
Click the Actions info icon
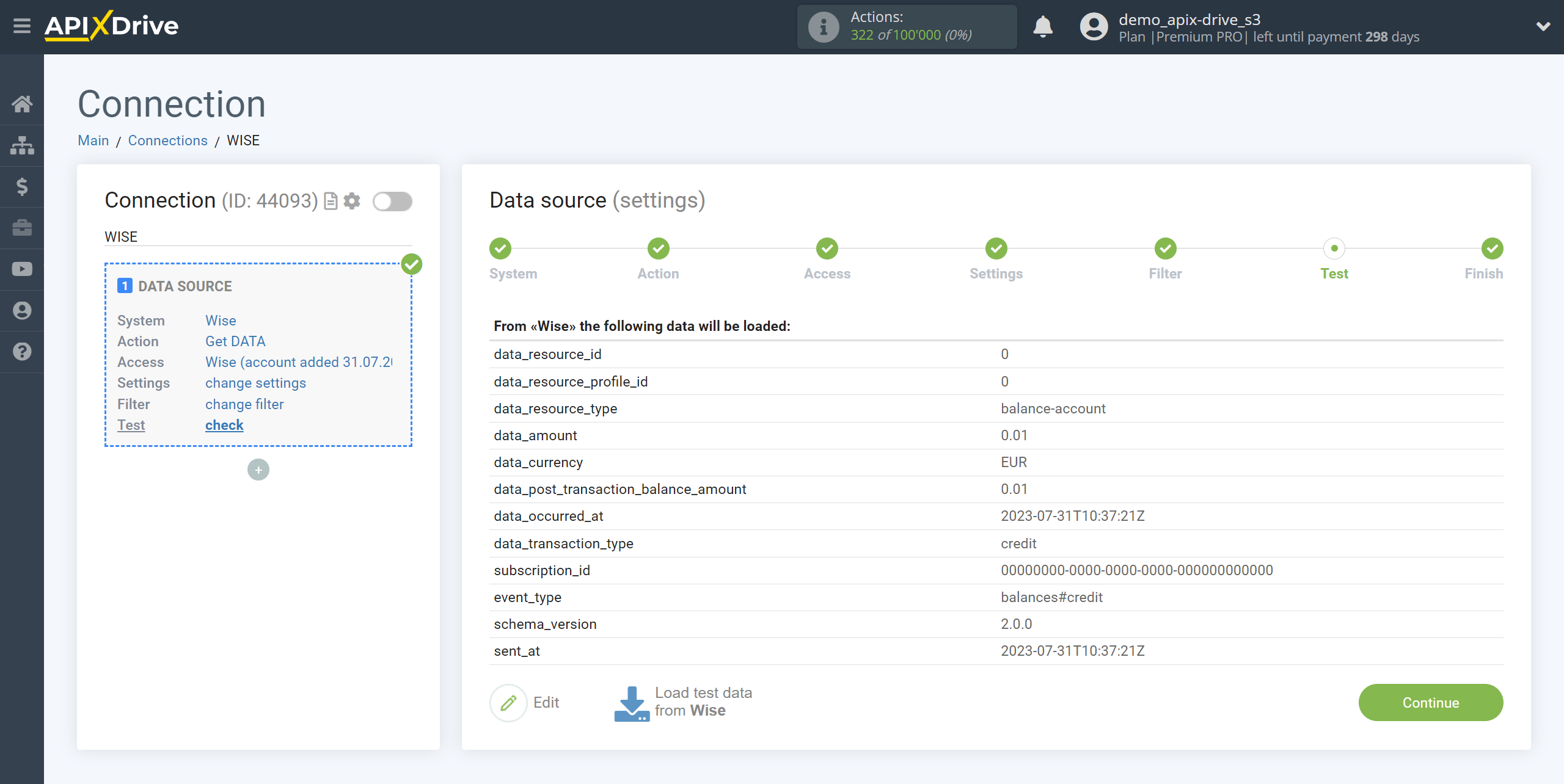[x=824, y=27]
